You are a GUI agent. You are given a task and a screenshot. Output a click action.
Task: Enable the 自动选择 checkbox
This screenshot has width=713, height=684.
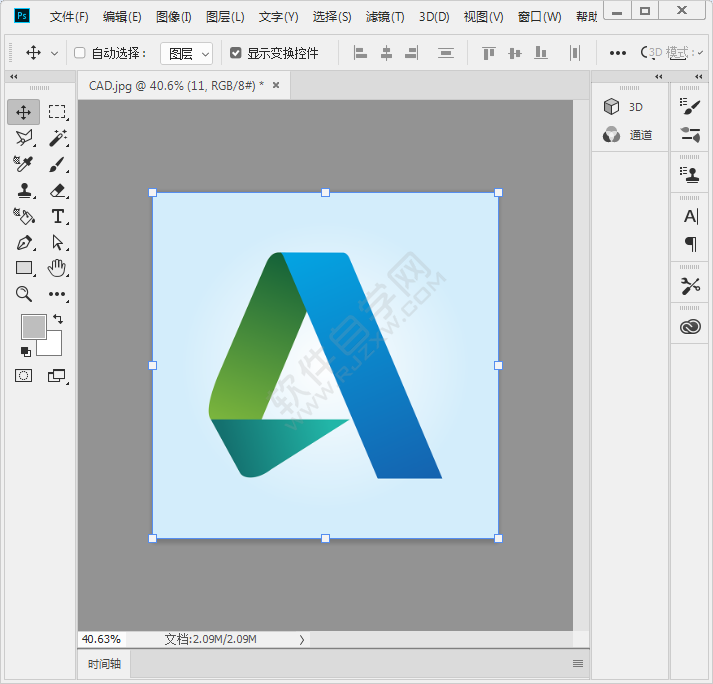[x=80, y=53]
